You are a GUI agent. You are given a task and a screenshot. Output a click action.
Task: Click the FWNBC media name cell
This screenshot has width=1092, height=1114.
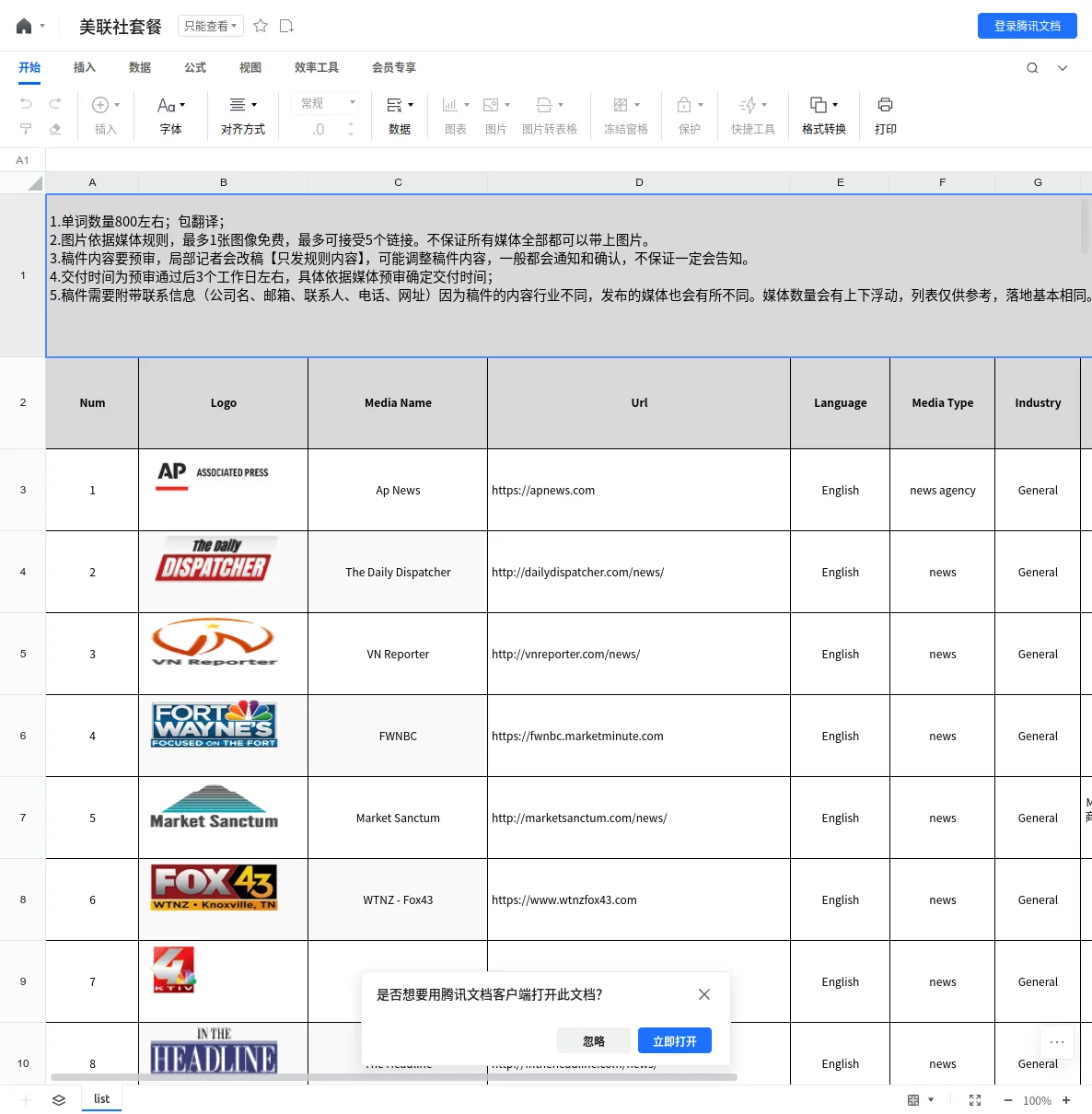pyautogui.click(x=398, y=736)
